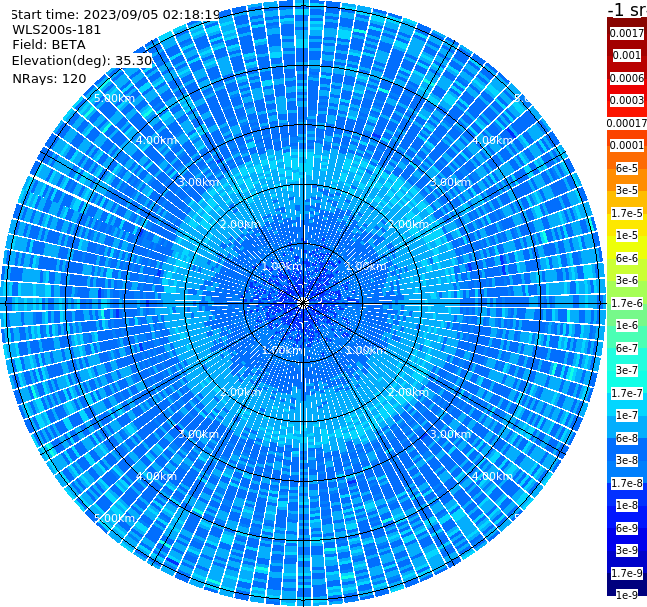
Task: Click the 2.00km range label, northeast quadrant
Action: pyautogui.click(x=409, y=224)
